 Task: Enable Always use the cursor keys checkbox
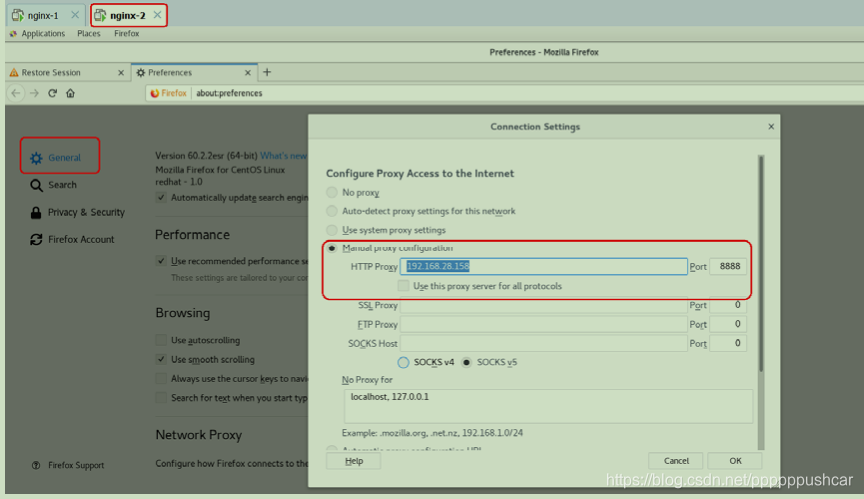[x=161, y=378]
